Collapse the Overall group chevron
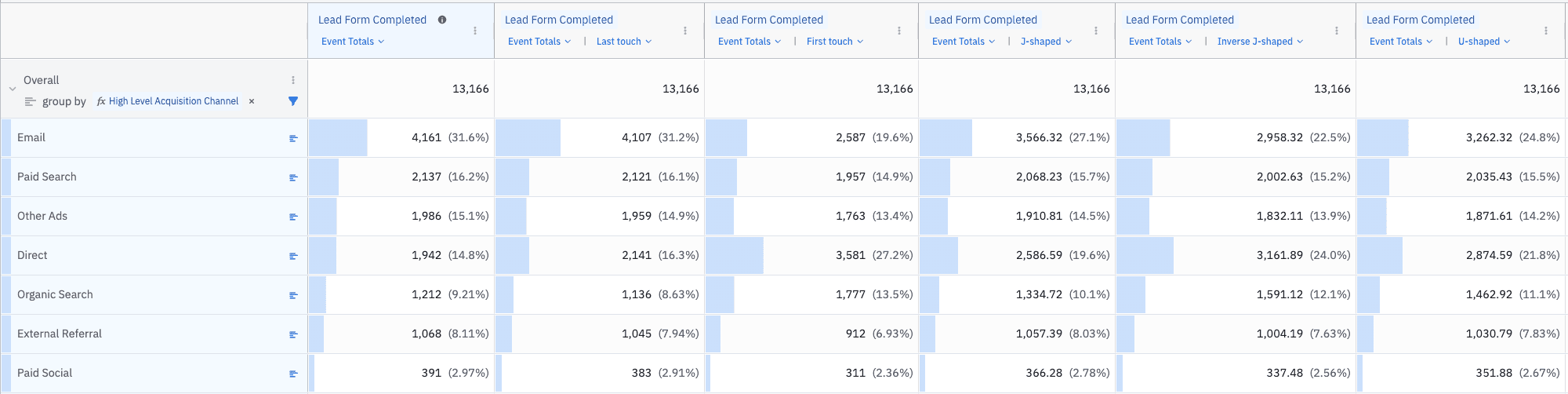Screen dimensions: 1568x394 pyautogui.click(x=12, y=89)
